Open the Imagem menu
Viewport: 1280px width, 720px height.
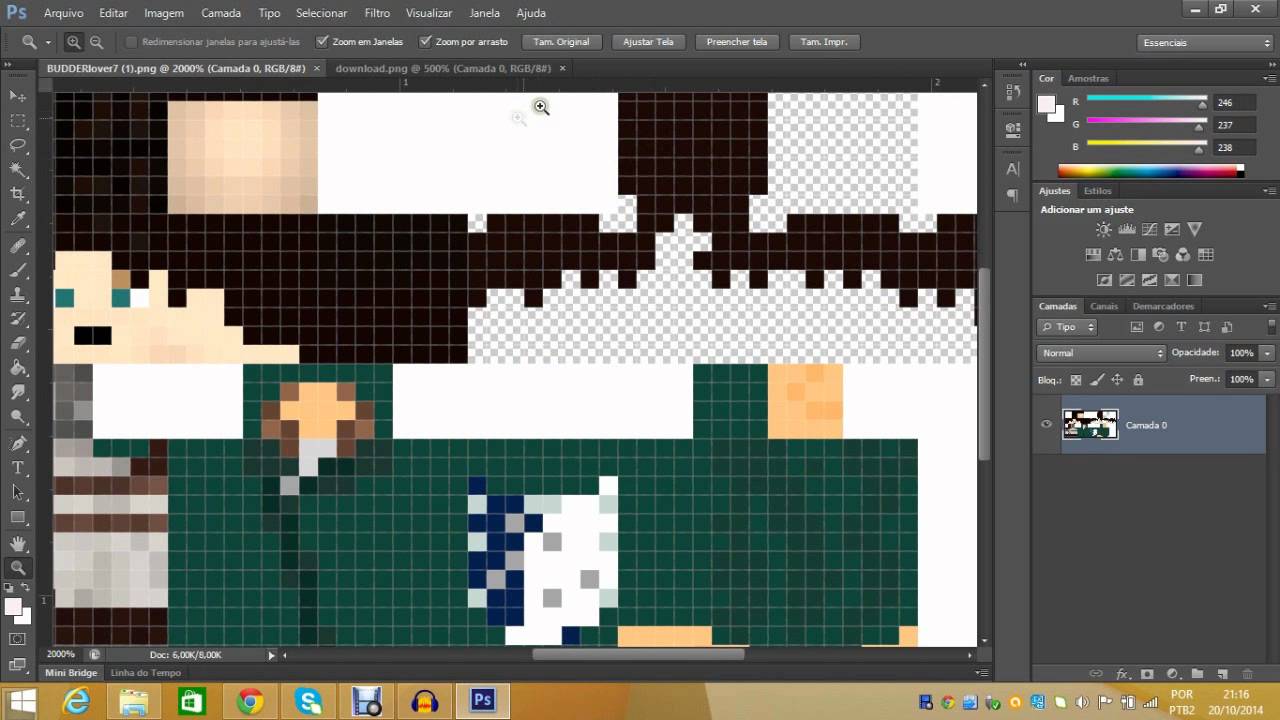pyautogui.click(x=164, y=13)
